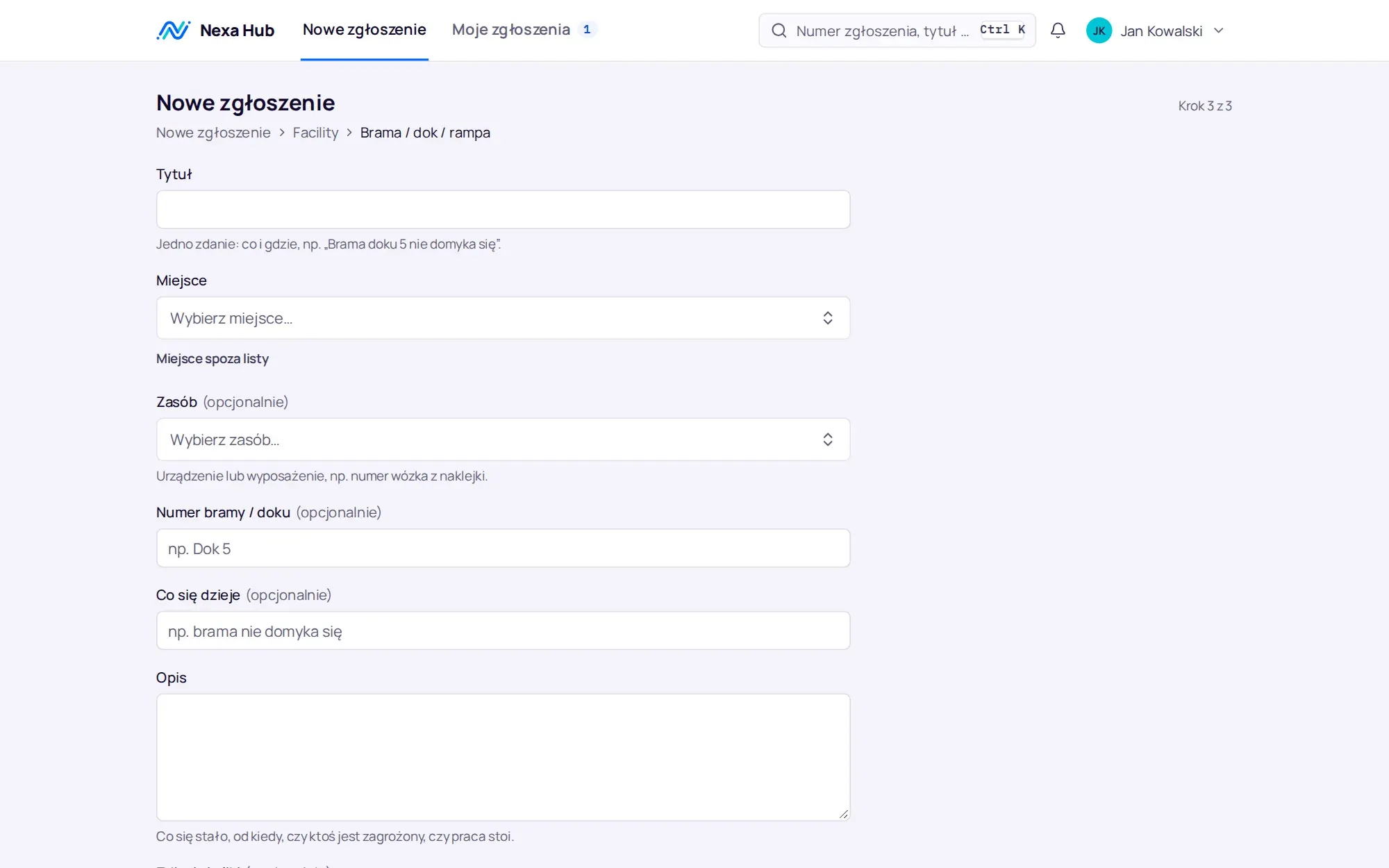Click the Miejsce spoza listy link

click(x=213, y=359)
